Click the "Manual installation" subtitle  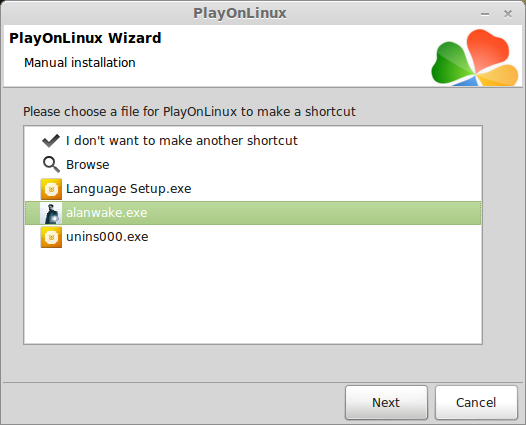tap(80, 63)
